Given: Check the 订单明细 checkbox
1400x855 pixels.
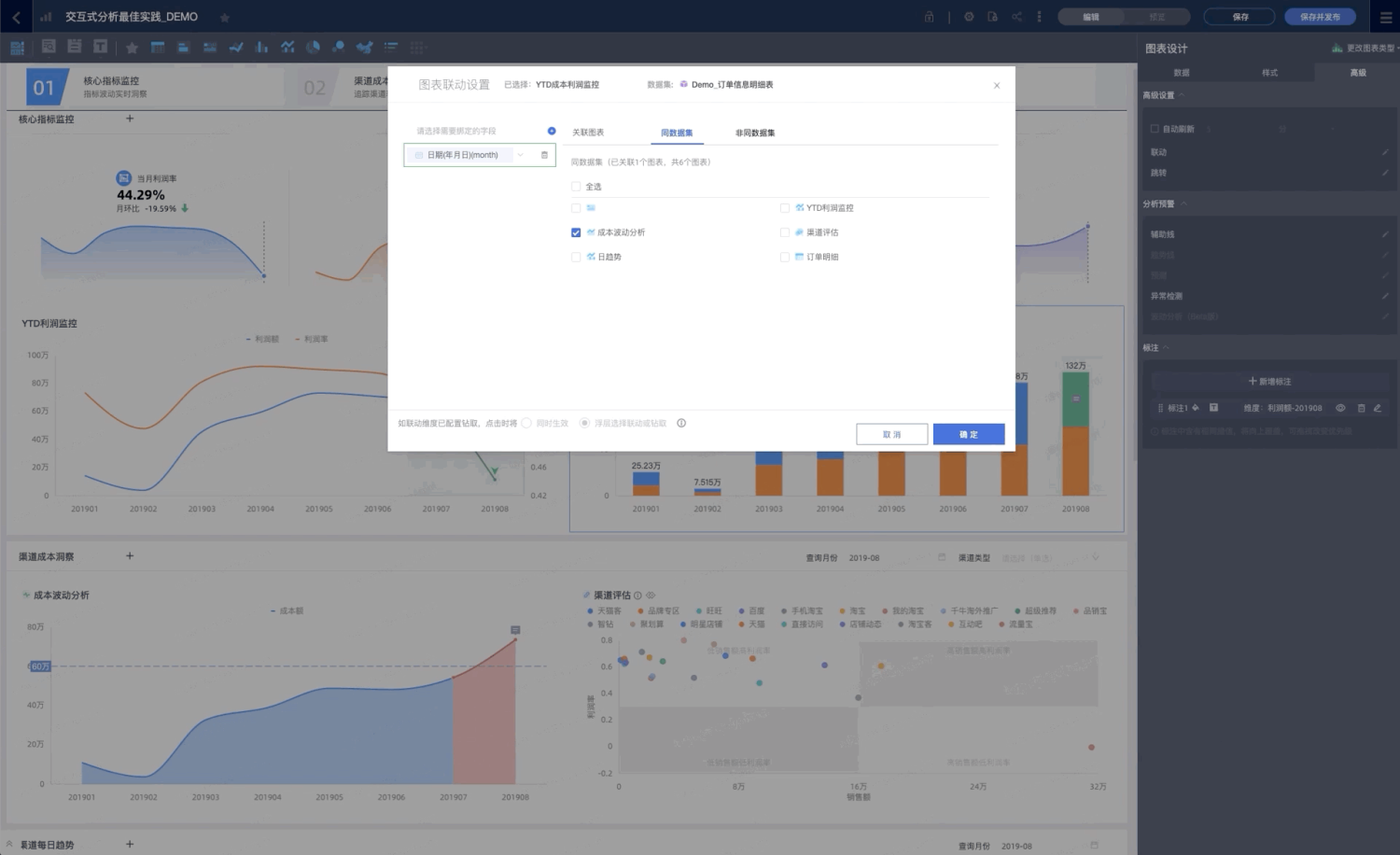Looking at the screenshot, I should [785, 257].
